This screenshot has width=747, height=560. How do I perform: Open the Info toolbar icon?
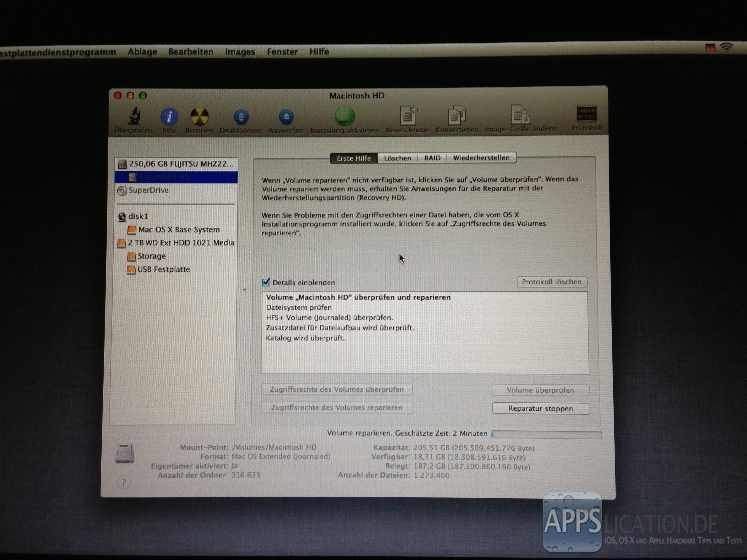169,116
